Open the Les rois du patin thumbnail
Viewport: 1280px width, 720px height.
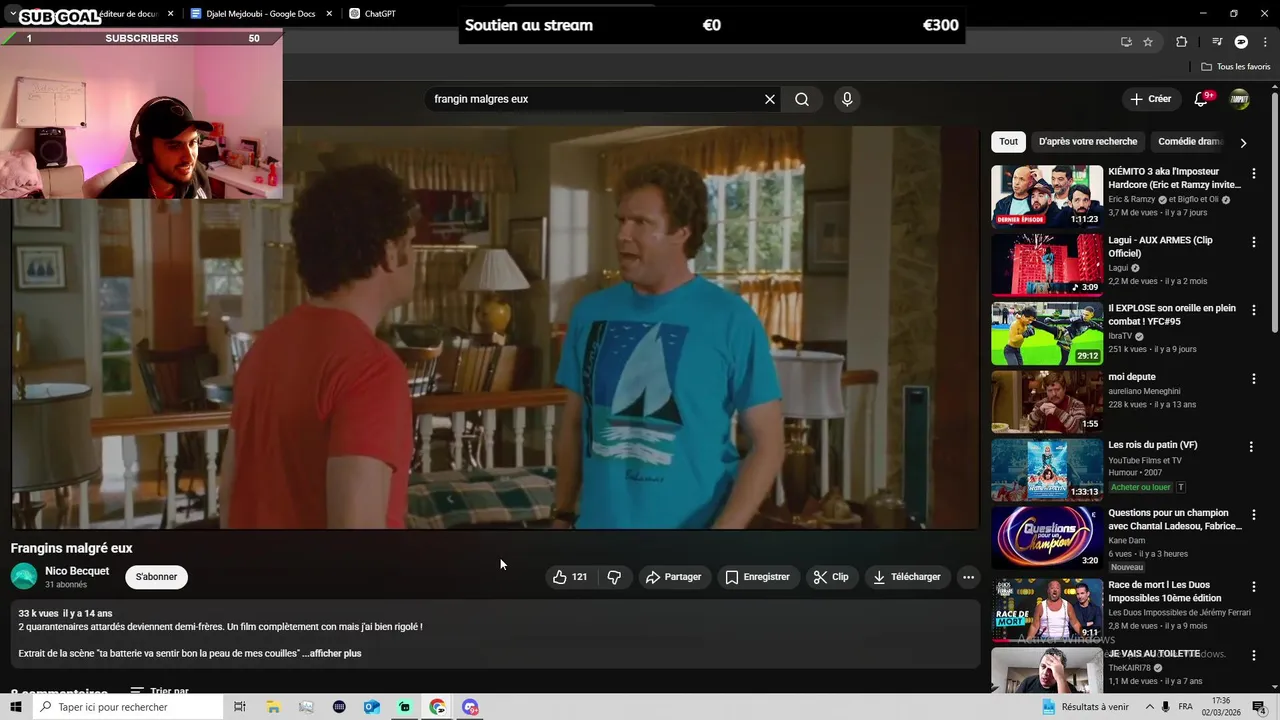1047,469
